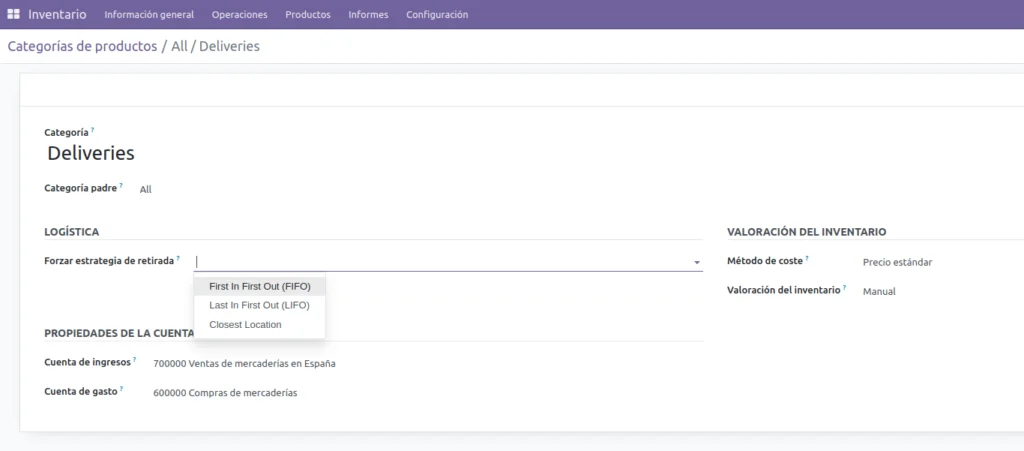Go to Categorías de productos breadcrumb
Viewport: 1024px width, 451px height.
point(82,46)
